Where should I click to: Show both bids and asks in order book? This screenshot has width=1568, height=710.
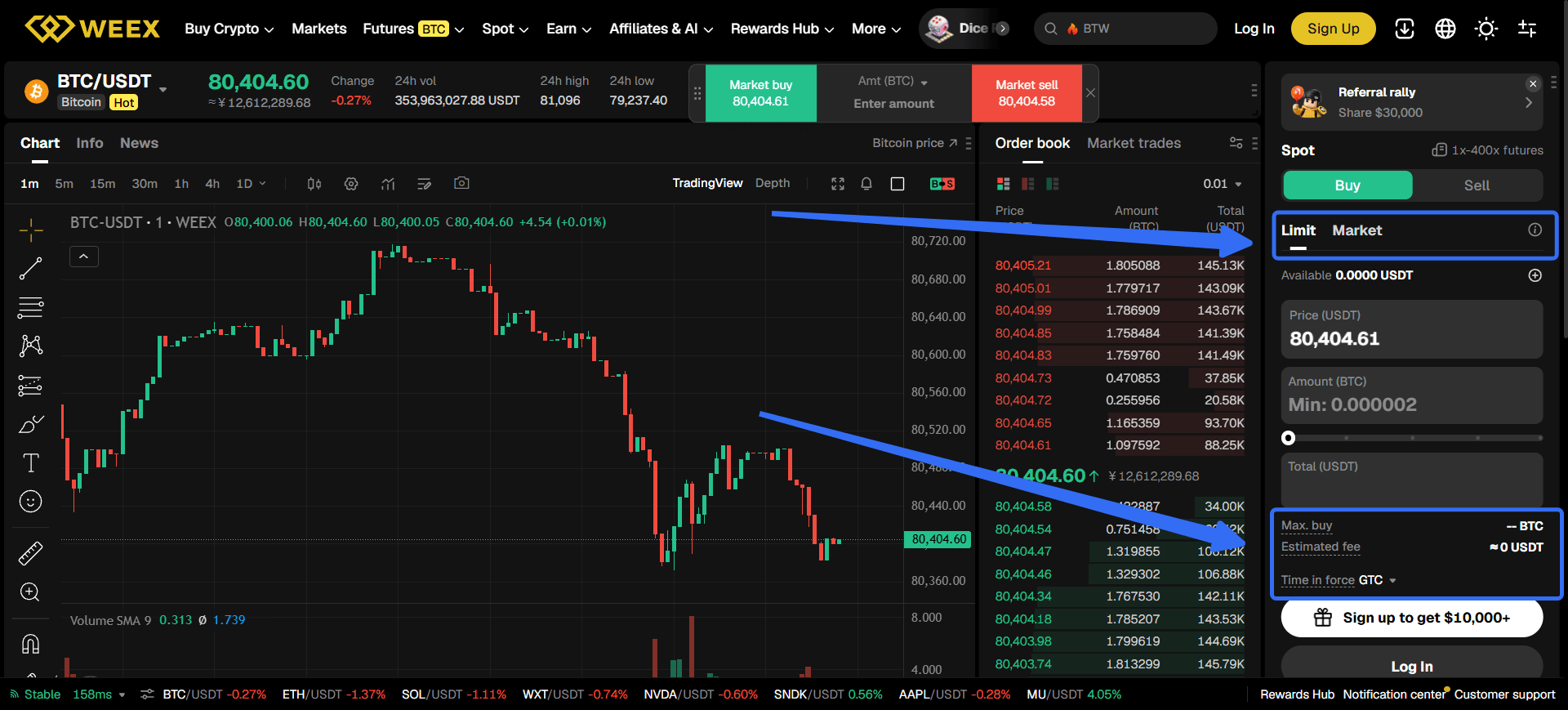[1004, 184]
